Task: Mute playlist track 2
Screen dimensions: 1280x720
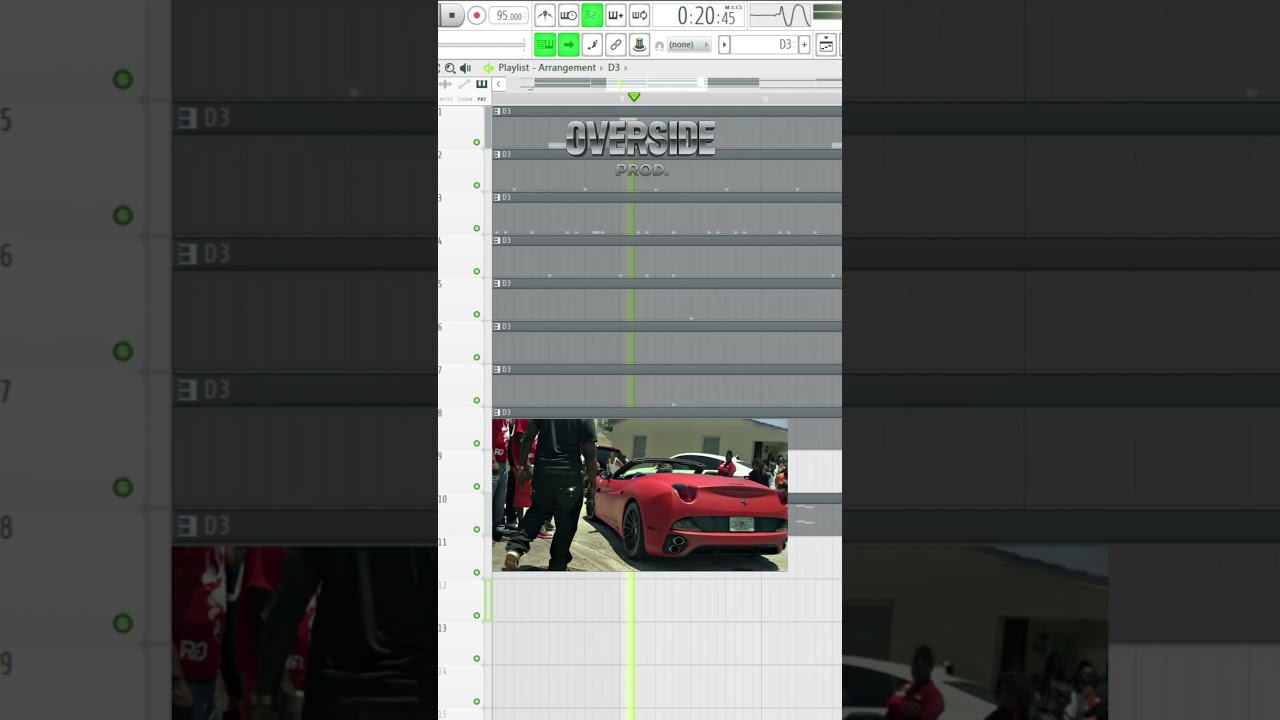Action: (x=477, y=185)
